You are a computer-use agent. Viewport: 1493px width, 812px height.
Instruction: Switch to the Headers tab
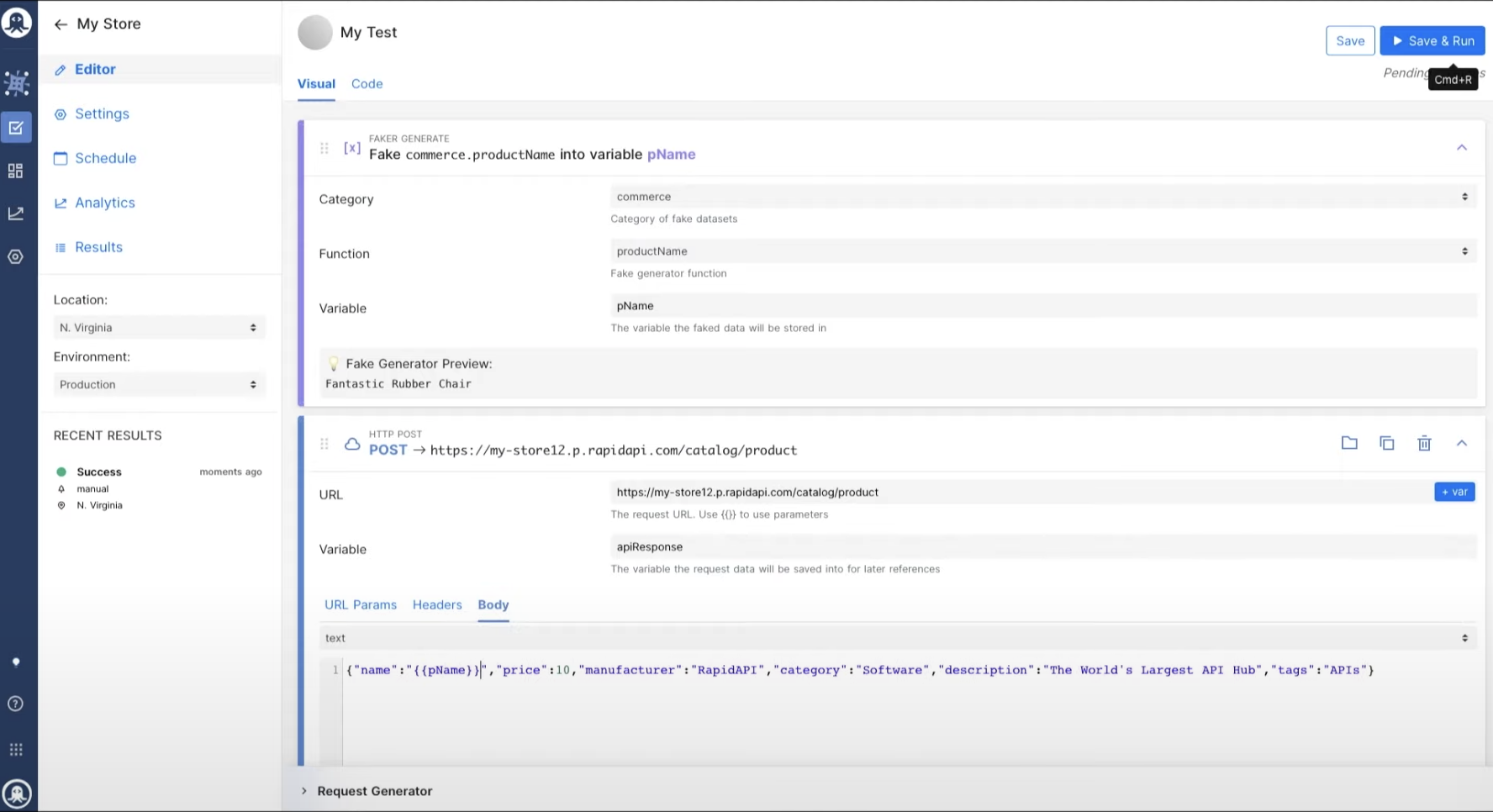point(437,605)
